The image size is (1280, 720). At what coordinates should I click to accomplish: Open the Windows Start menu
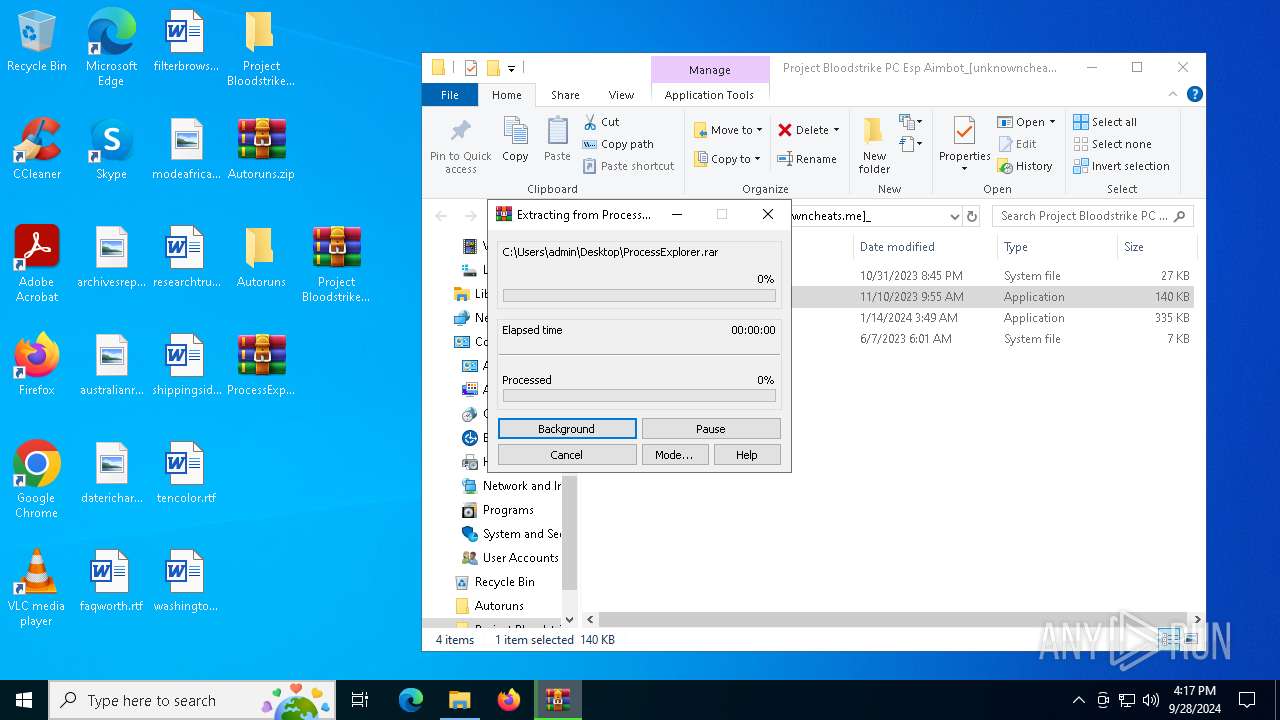pyautogui.click(x=24, y=700)
